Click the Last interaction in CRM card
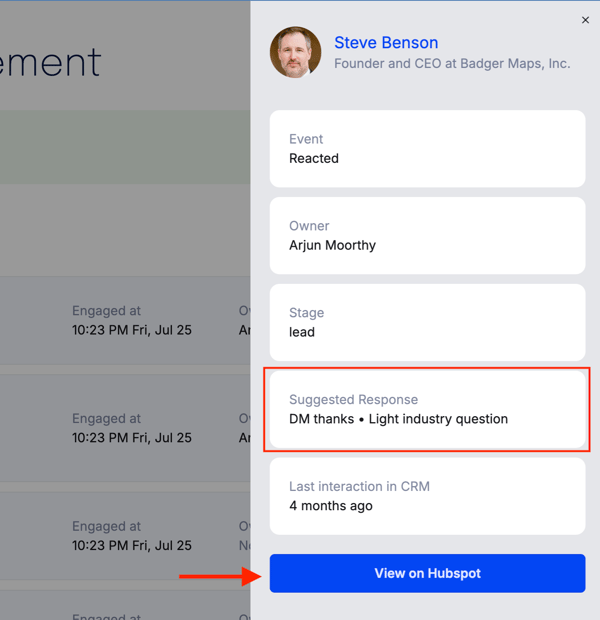This screenshot has height=620, width=600. click(x=427, y=496)
